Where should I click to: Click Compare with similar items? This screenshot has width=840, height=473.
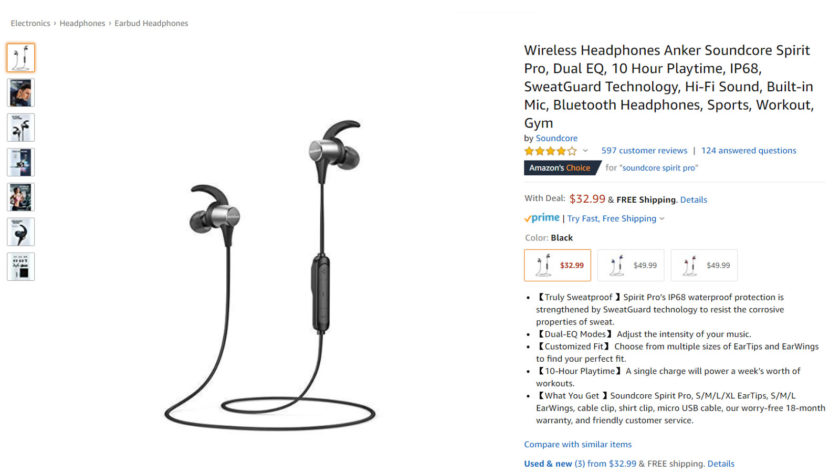[578, 444]
